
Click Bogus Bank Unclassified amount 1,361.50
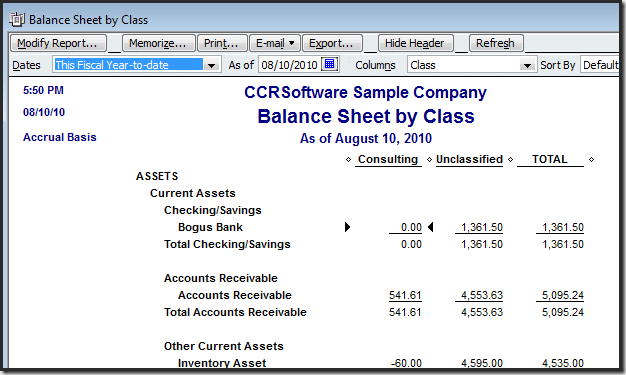pos(482,227)
